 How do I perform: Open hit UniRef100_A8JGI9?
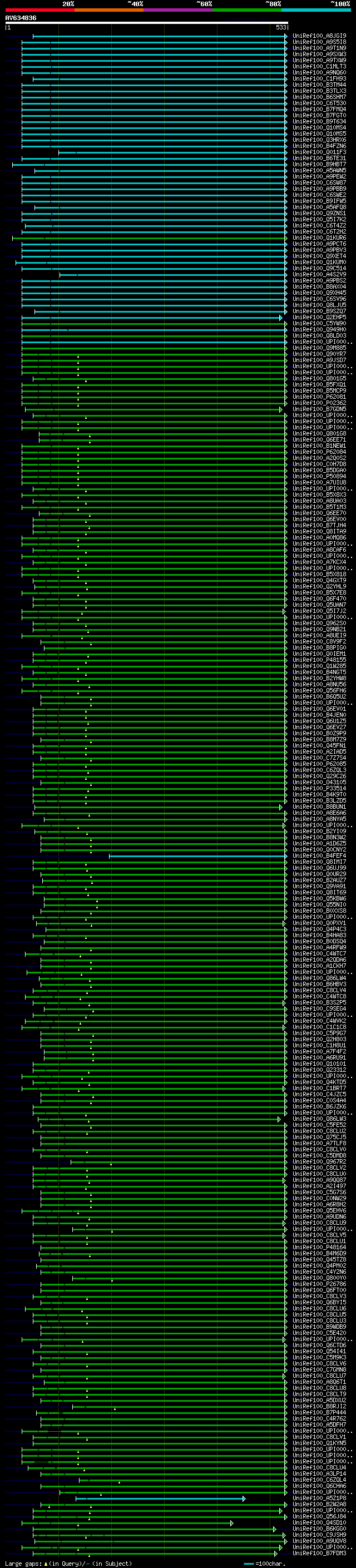(319, 36)
